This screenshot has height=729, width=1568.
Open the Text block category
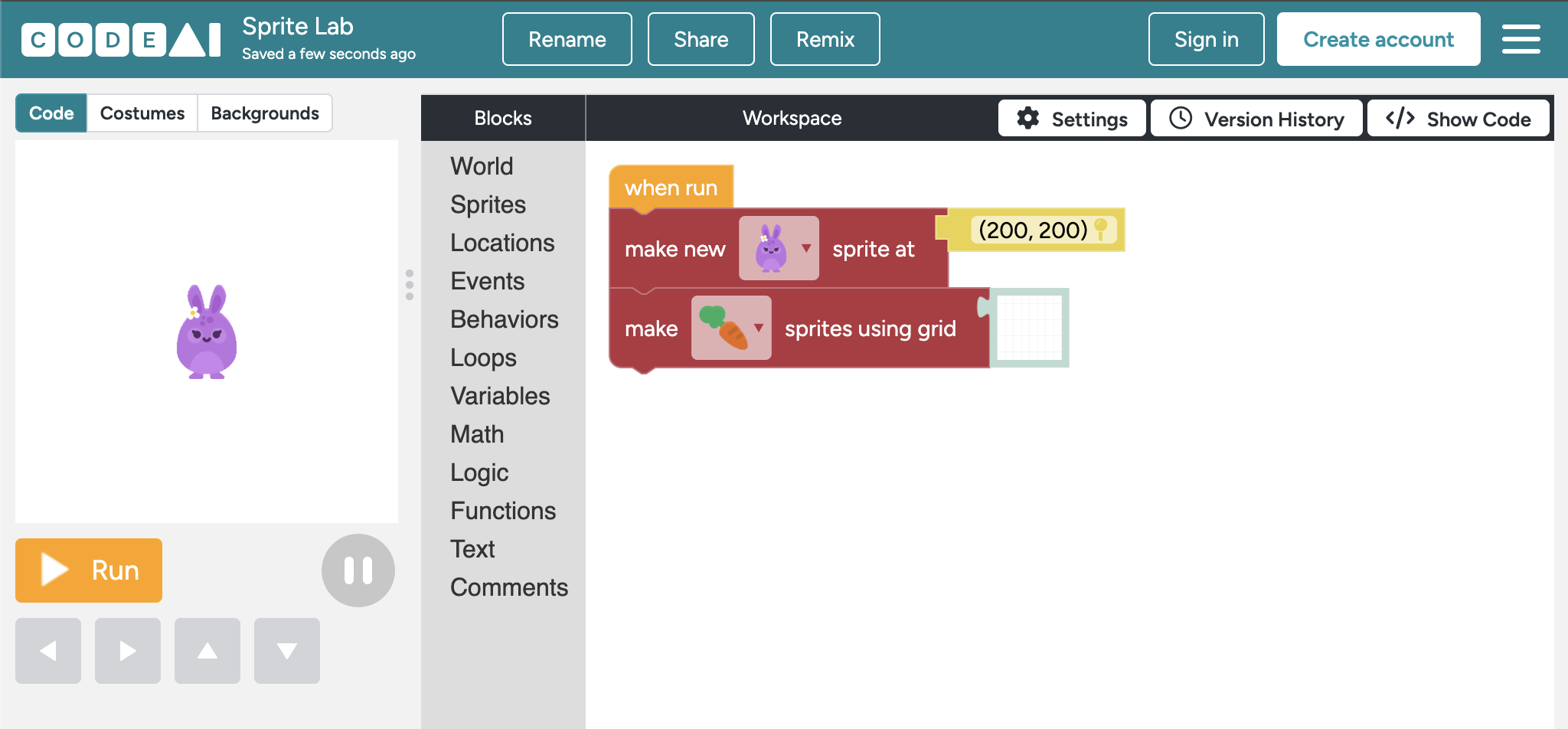pos(472,549)
